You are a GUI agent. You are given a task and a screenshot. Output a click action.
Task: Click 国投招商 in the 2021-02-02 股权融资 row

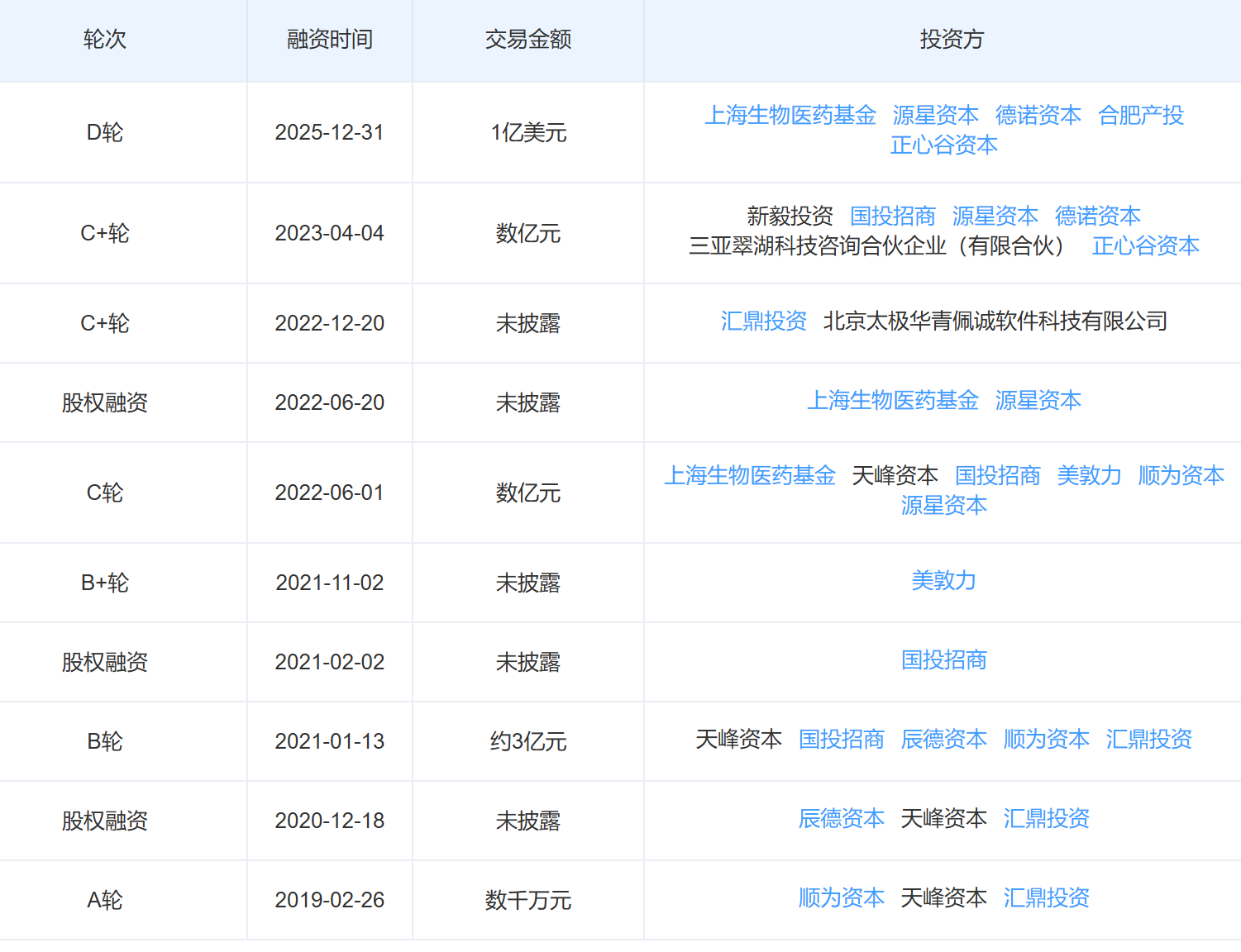click(944, 661)
